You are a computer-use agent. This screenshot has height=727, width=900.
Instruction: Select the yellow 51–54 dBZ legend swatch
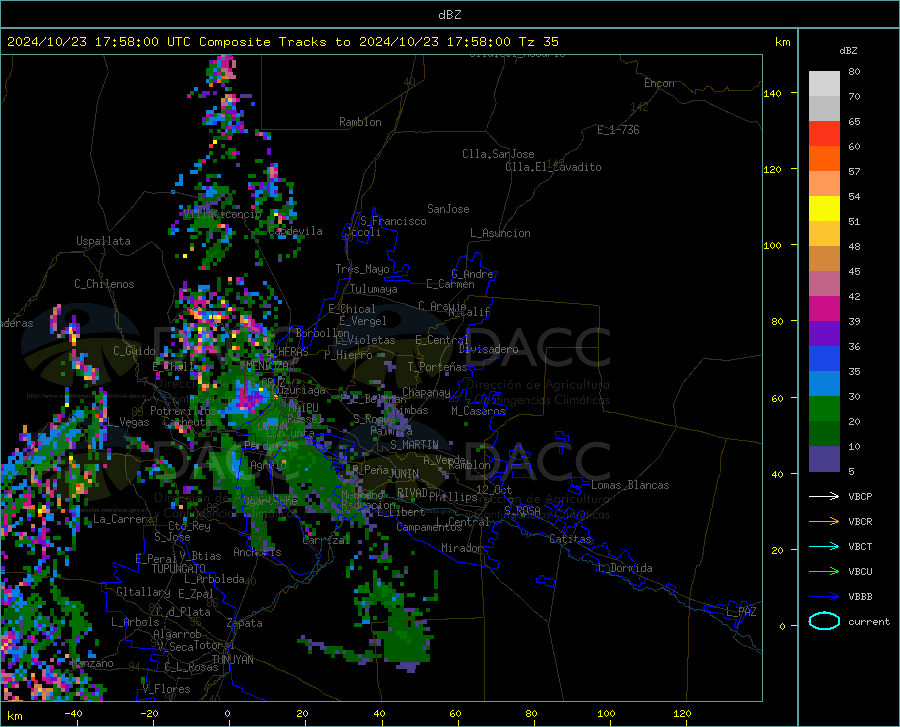(824, 209)
